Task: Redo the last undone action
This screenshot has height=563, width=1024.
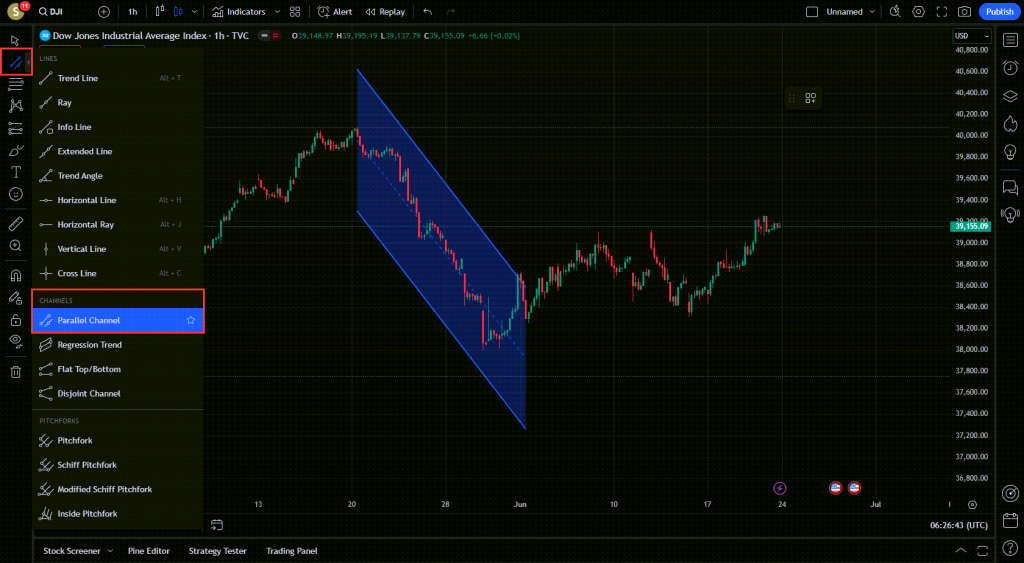Action: 451,12
